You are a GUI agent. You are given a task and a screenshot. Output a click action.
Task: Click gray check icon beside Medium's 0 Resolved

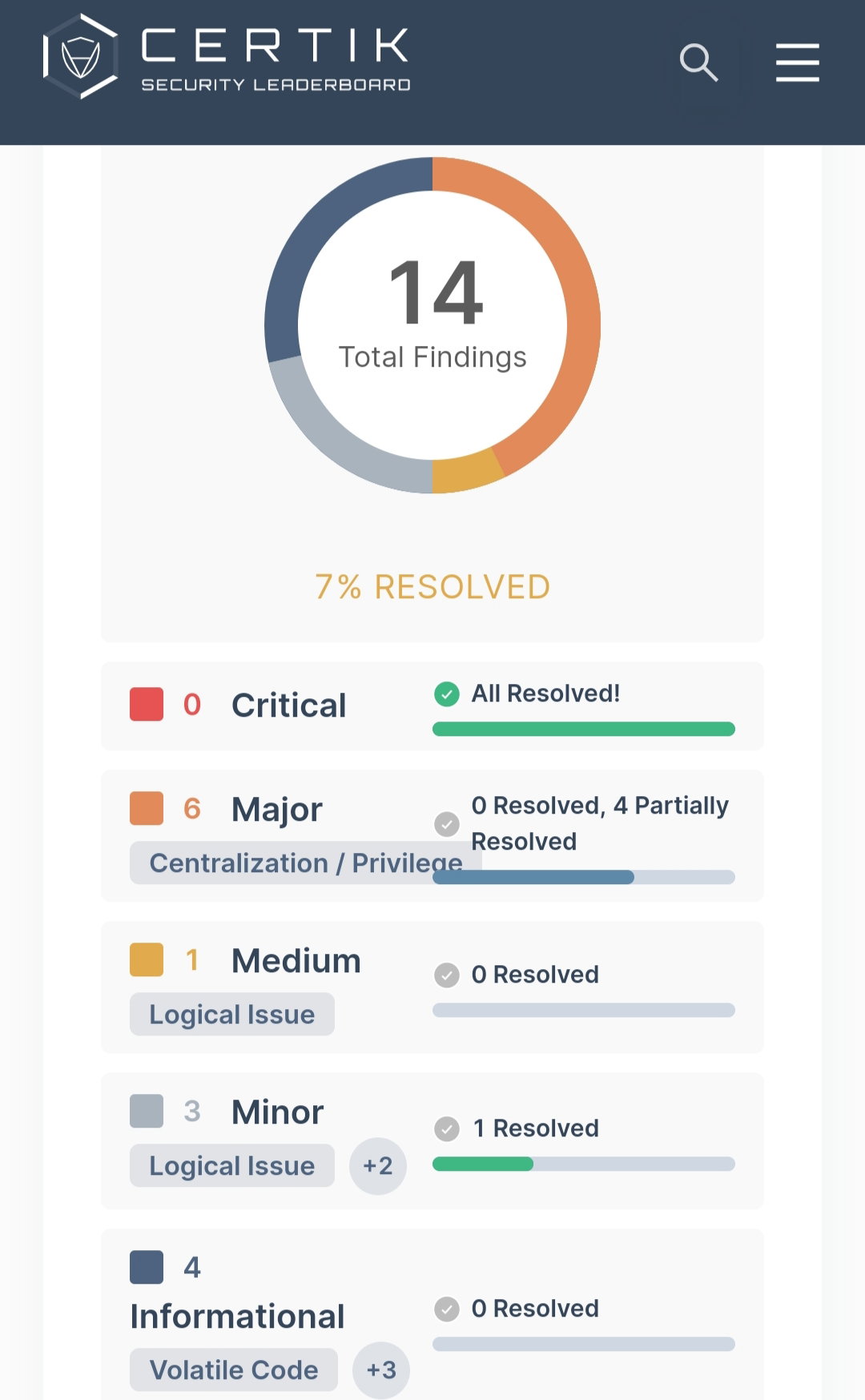pos(447,975)
